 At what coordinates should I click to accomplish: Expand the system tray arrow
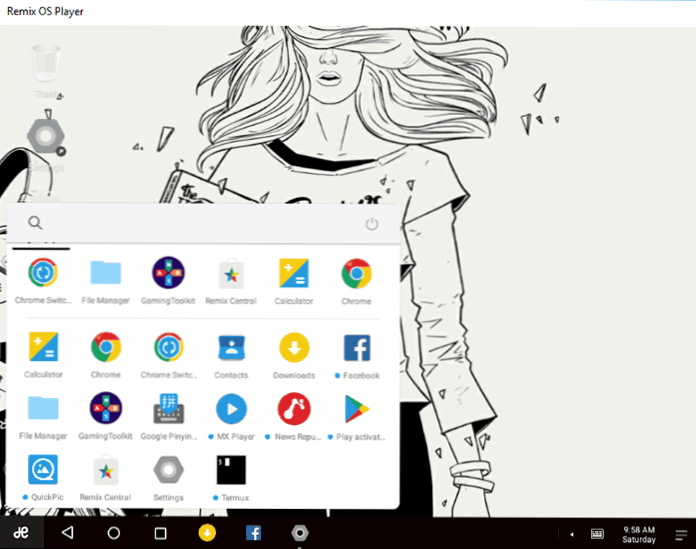coord(572,534)
